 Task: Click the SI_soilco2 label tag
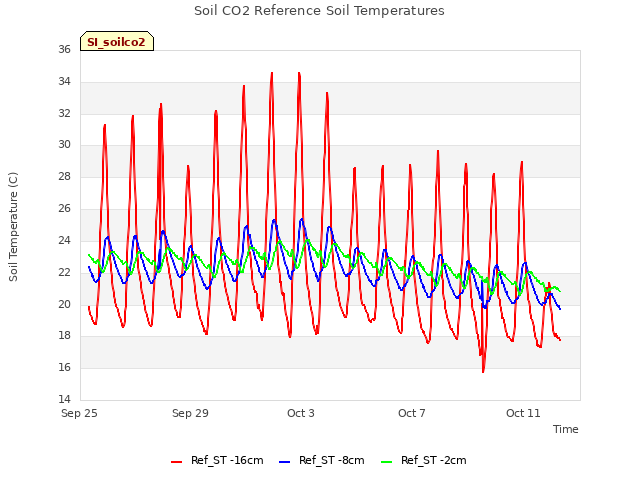point(117,42)
